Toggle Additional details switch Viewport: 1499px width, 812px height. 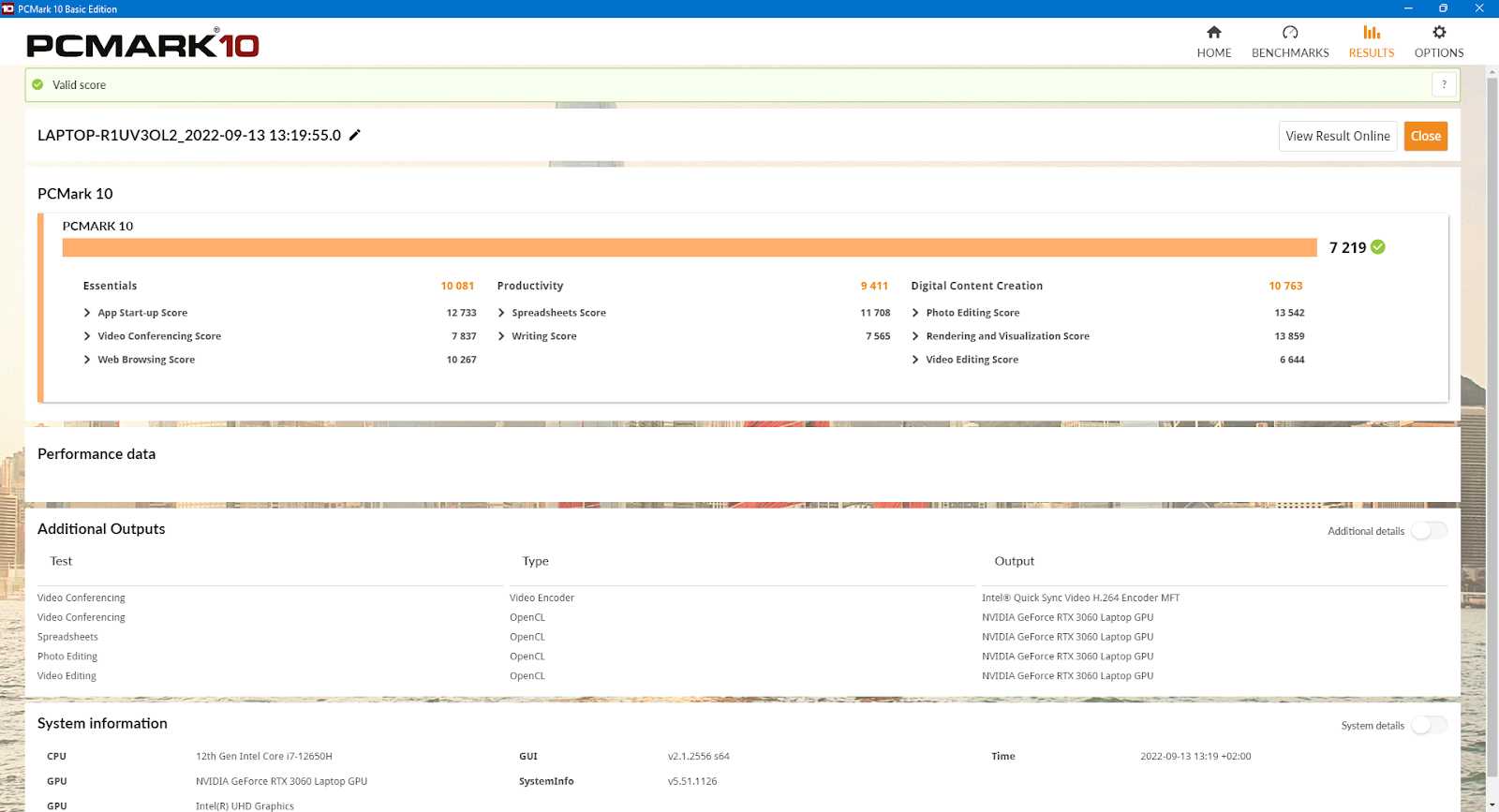click(x=1430, y=531)
